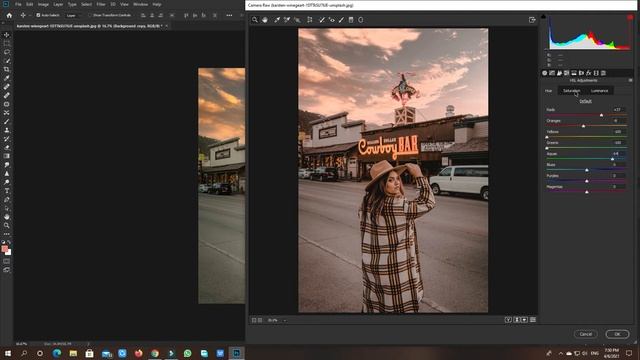Select the Targeted Adjustment tool in Camera Raw

pos(297,20)
